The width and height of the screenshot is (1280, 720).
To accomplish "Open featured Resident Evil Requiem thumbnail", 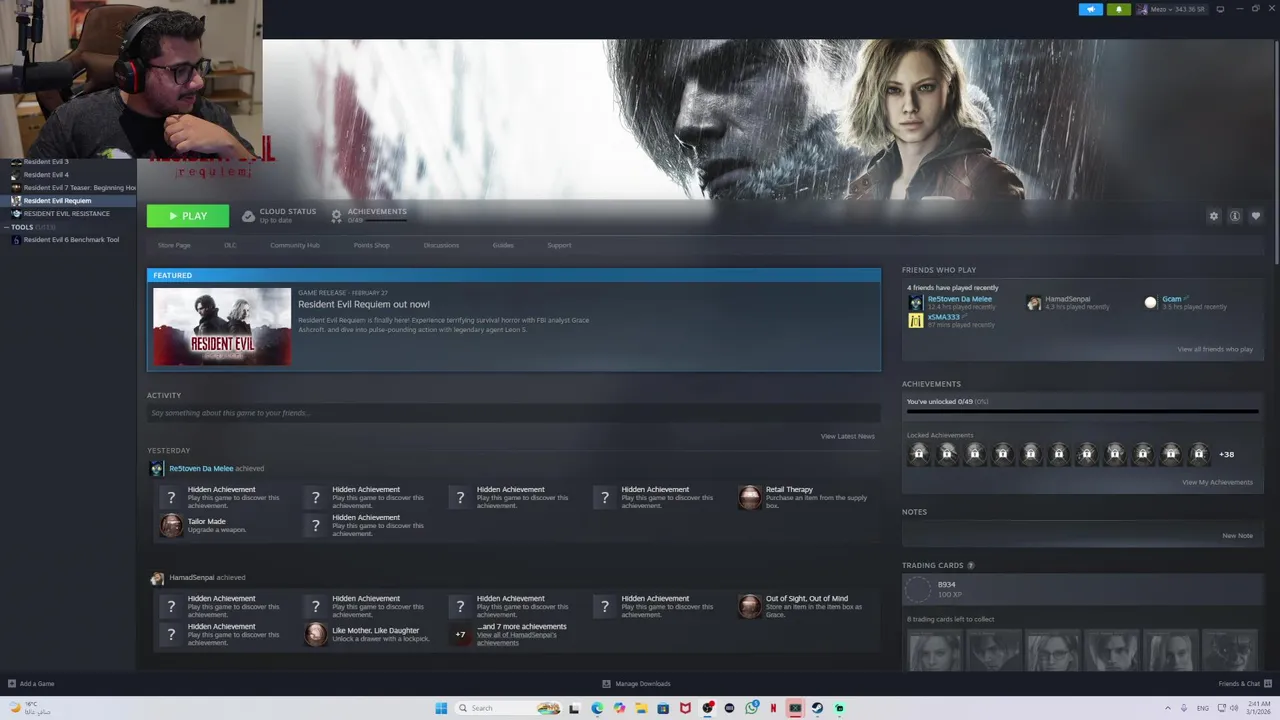I will pyautogui.click(x=222, y=326).
